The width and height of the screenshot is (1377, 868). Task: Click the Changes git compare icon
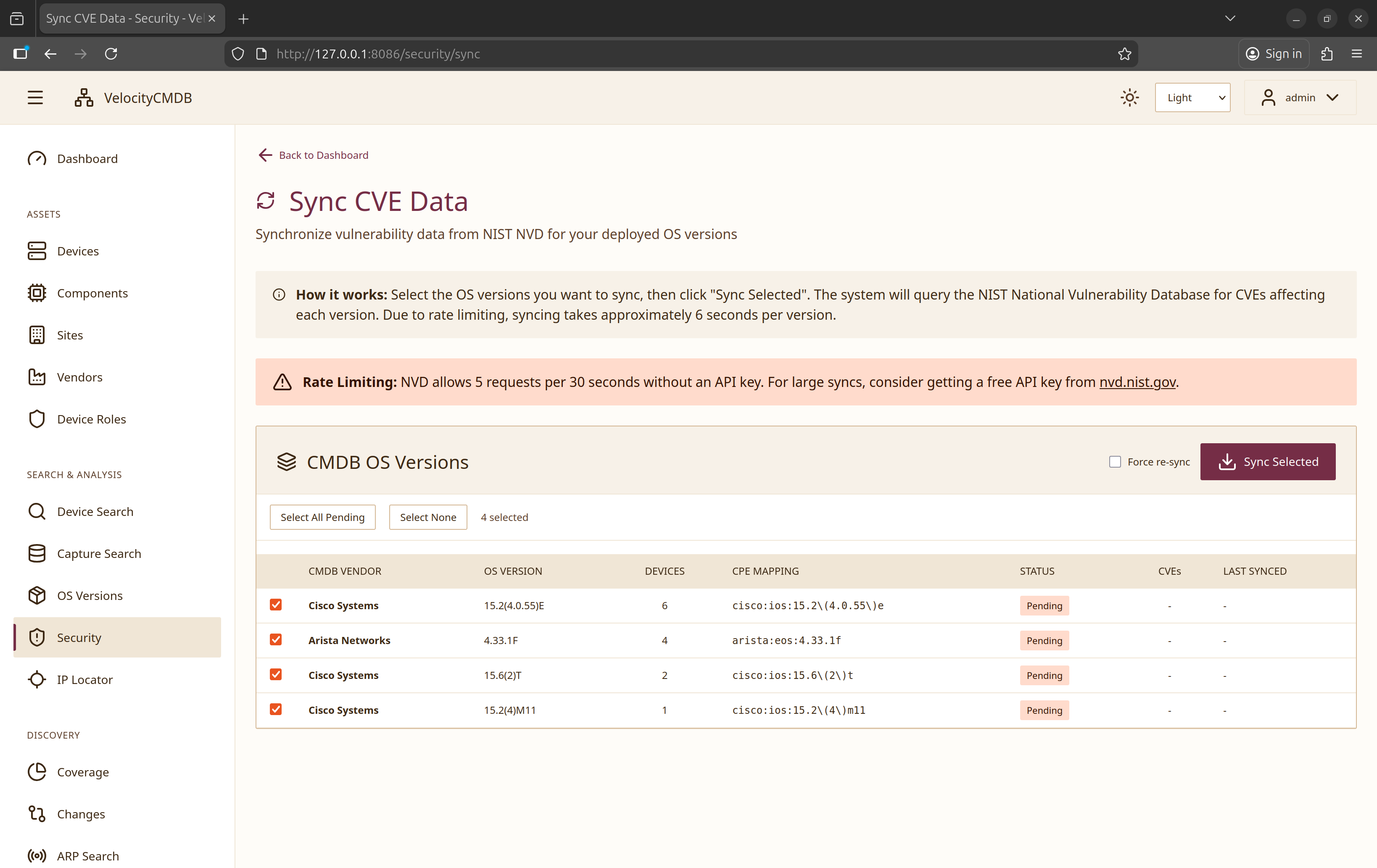(37, 814)
